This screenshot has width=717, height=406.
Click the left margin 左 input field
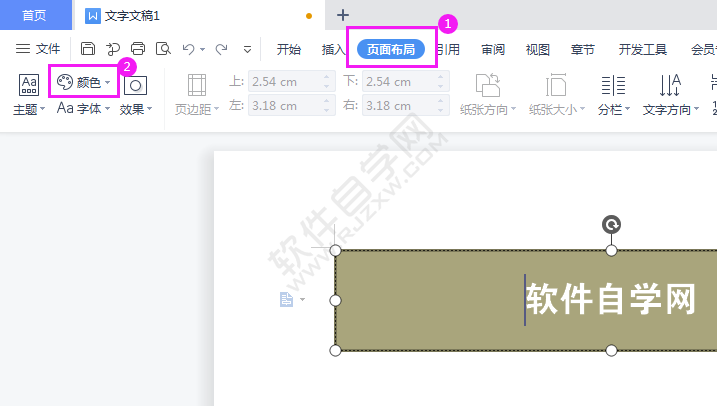coord(292,106)
